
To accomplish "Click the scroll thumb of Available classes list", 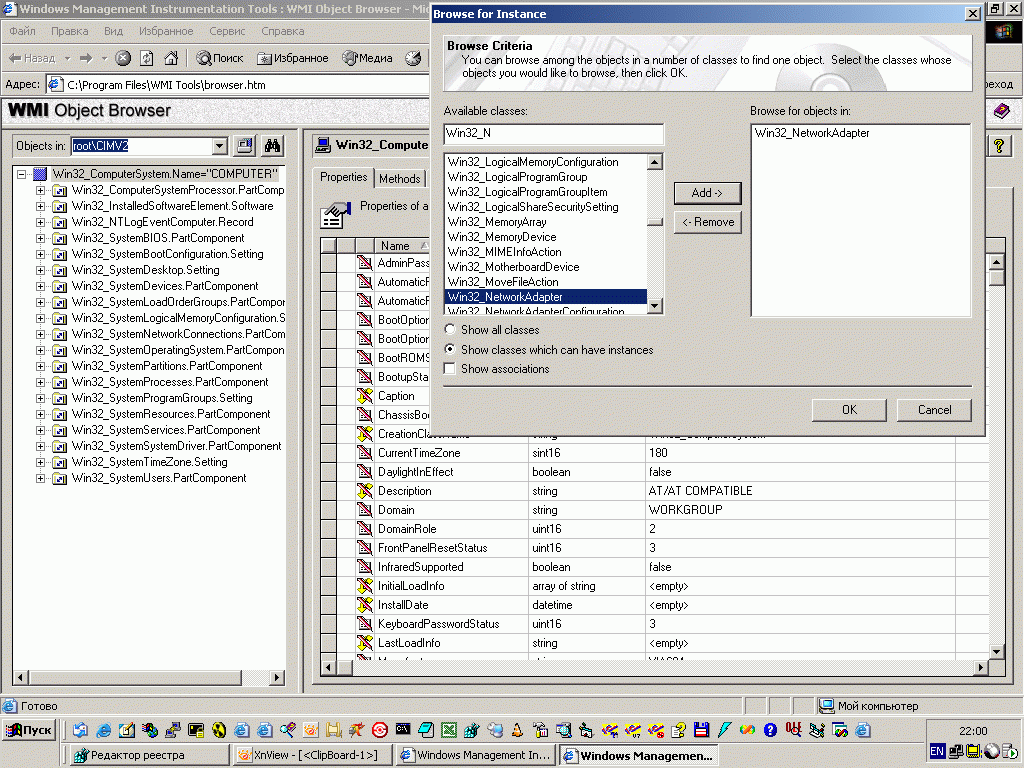I will [x=655, y=222].
